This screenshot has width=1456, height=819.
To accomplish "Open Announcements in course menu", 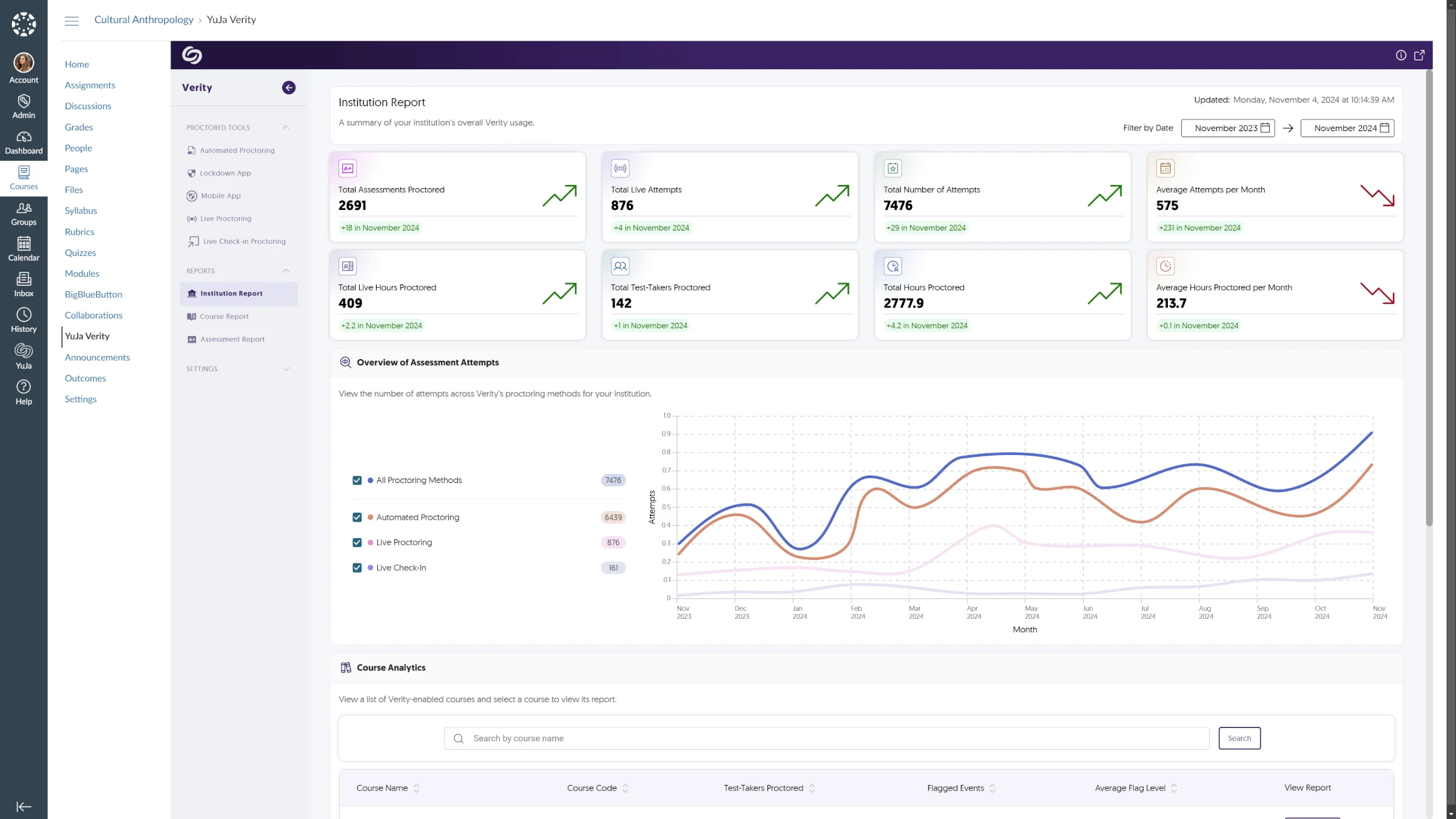I will click(x=97, y=358).
